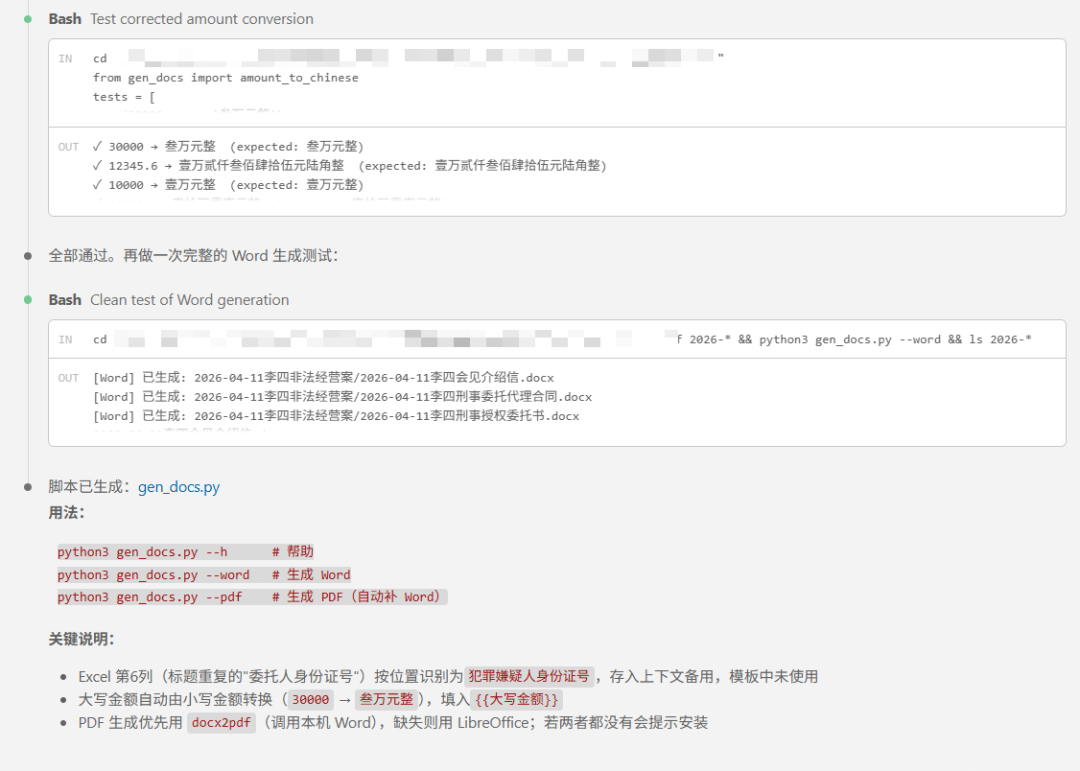Click the code line 'python3 gen_docs.py --h'
This screenshot has height=771, width=1080.
pos(185,552)
